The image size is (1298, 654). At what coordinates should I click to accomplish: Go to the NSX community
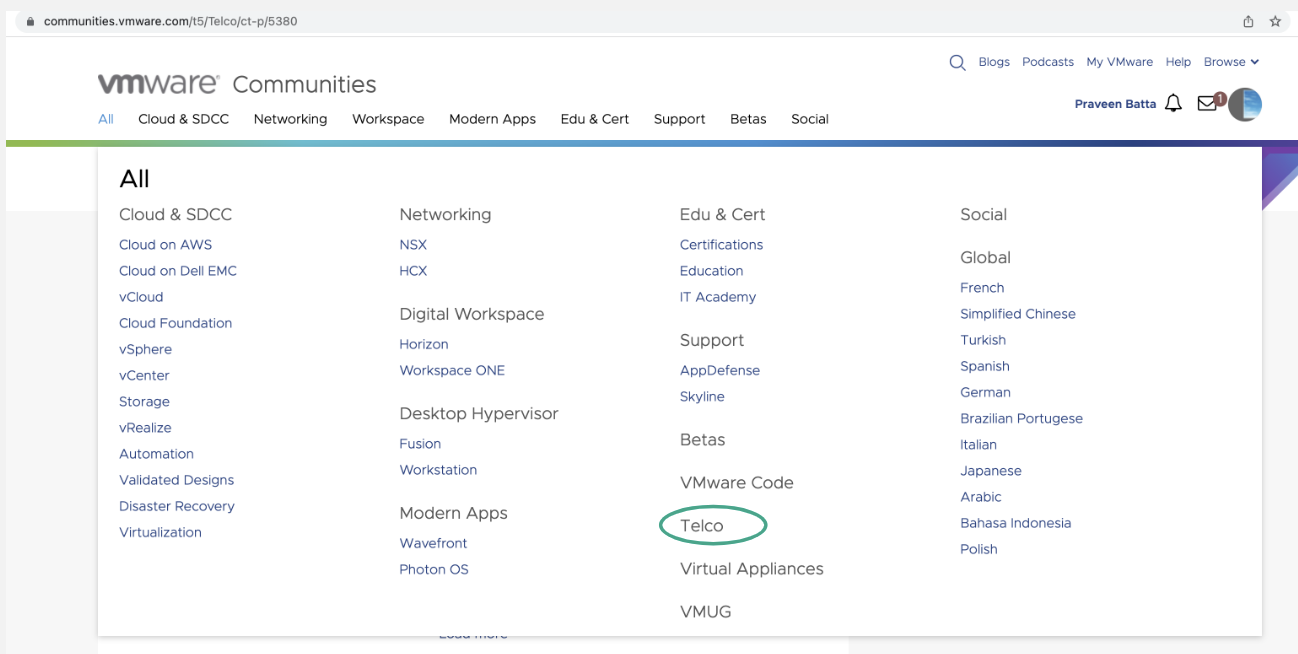pyautogui.click(x=413, y=245)
